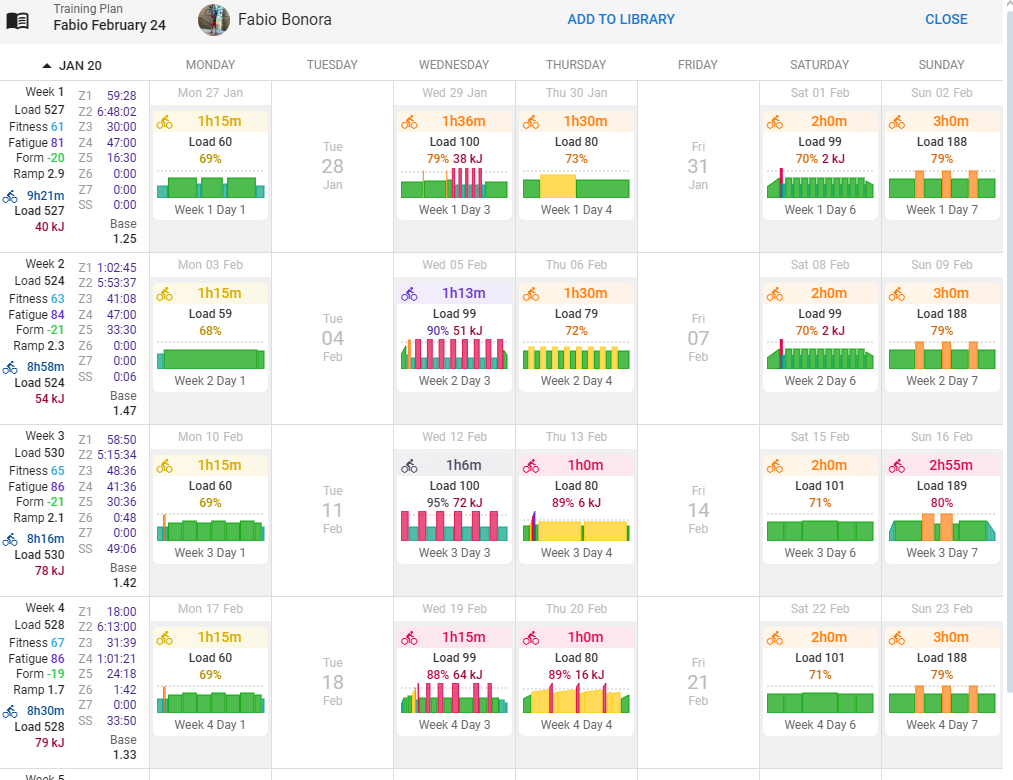Click the blue bike icon in Week 1 summary
Viewport: 1013px width, 780px height.
pos(10,196)
